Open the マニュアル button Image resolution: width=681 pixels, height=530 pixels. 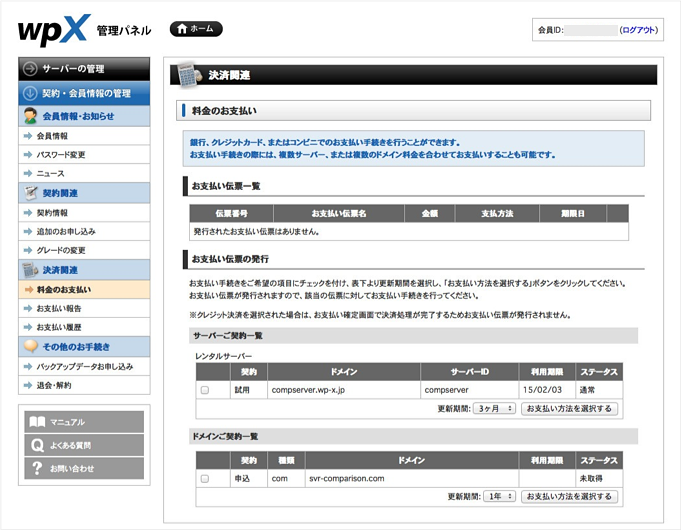[x=84, y=422]
